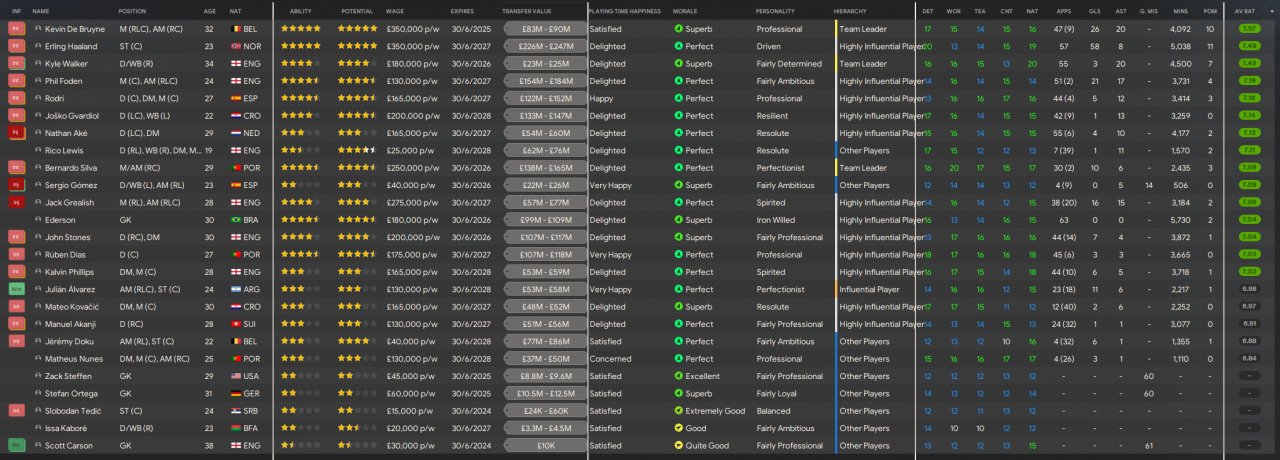This screenshot has width=1280, height=460.
Task: Click the Brazil flag on Ederson's row
Action: 236,220
